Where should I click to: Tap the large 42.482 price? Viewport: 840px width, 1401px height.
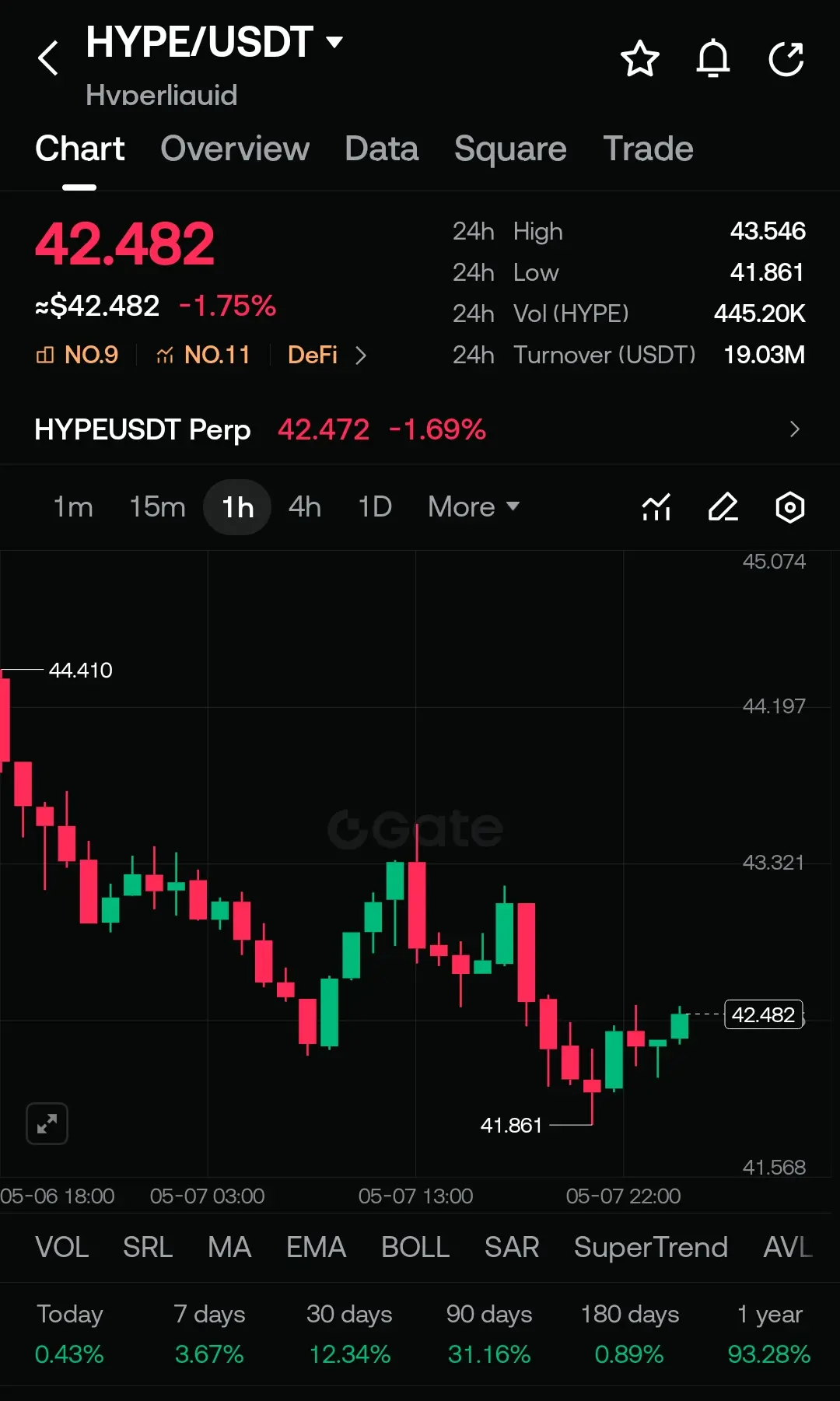[x=124, y=244]
